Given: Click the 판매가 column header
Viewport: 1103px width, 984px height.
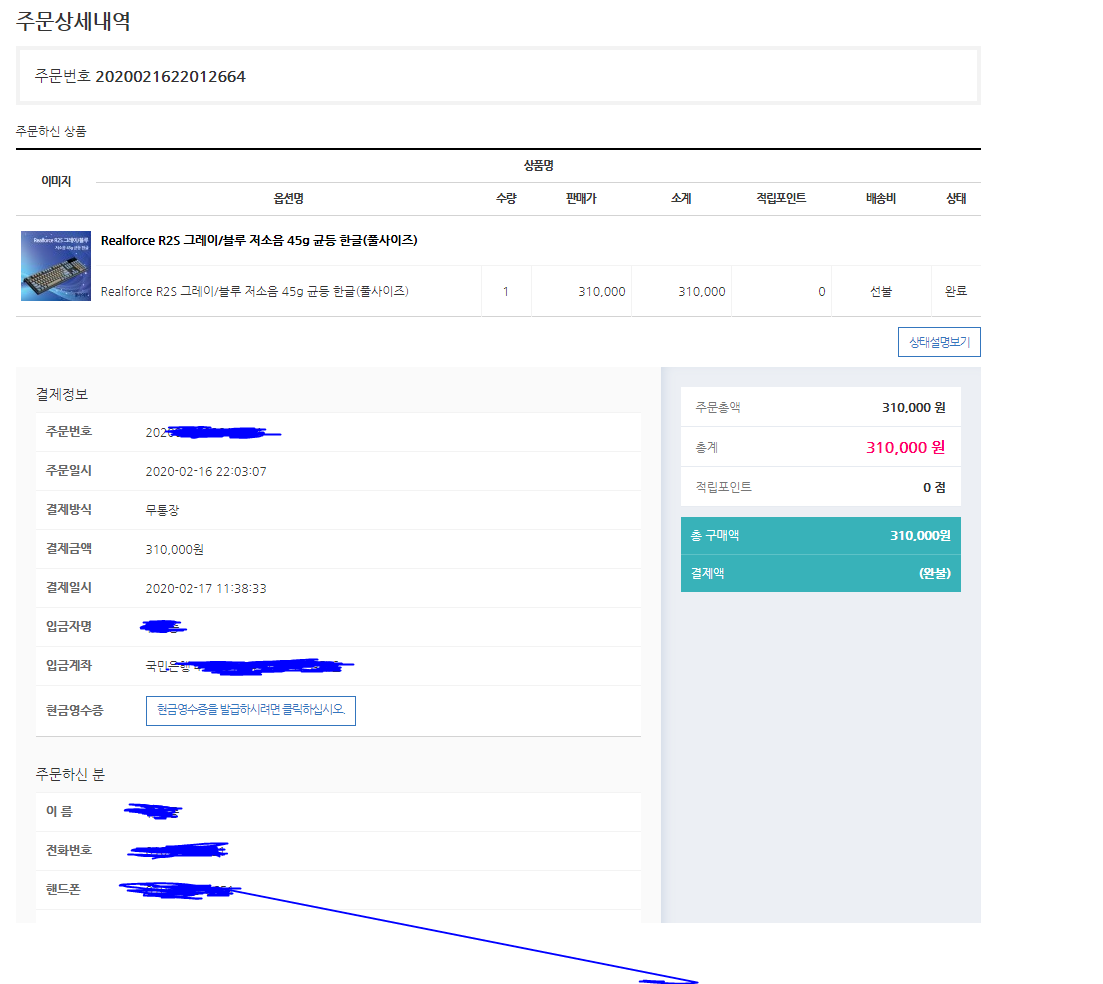Looking at the screenshot, I should (x=581, y=199).
